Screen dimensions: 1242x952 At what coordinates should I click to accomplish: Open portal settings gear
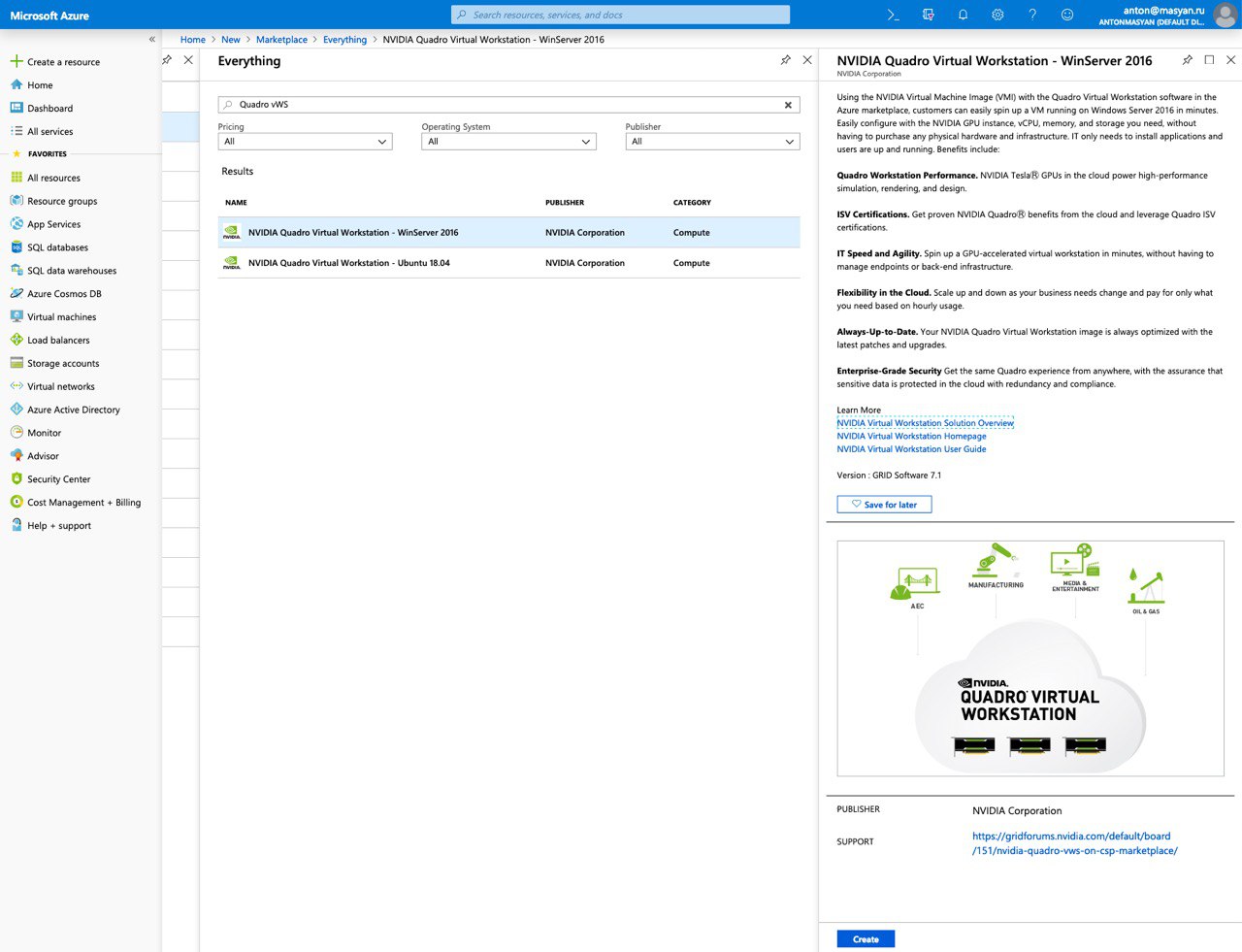coord(997,15)
